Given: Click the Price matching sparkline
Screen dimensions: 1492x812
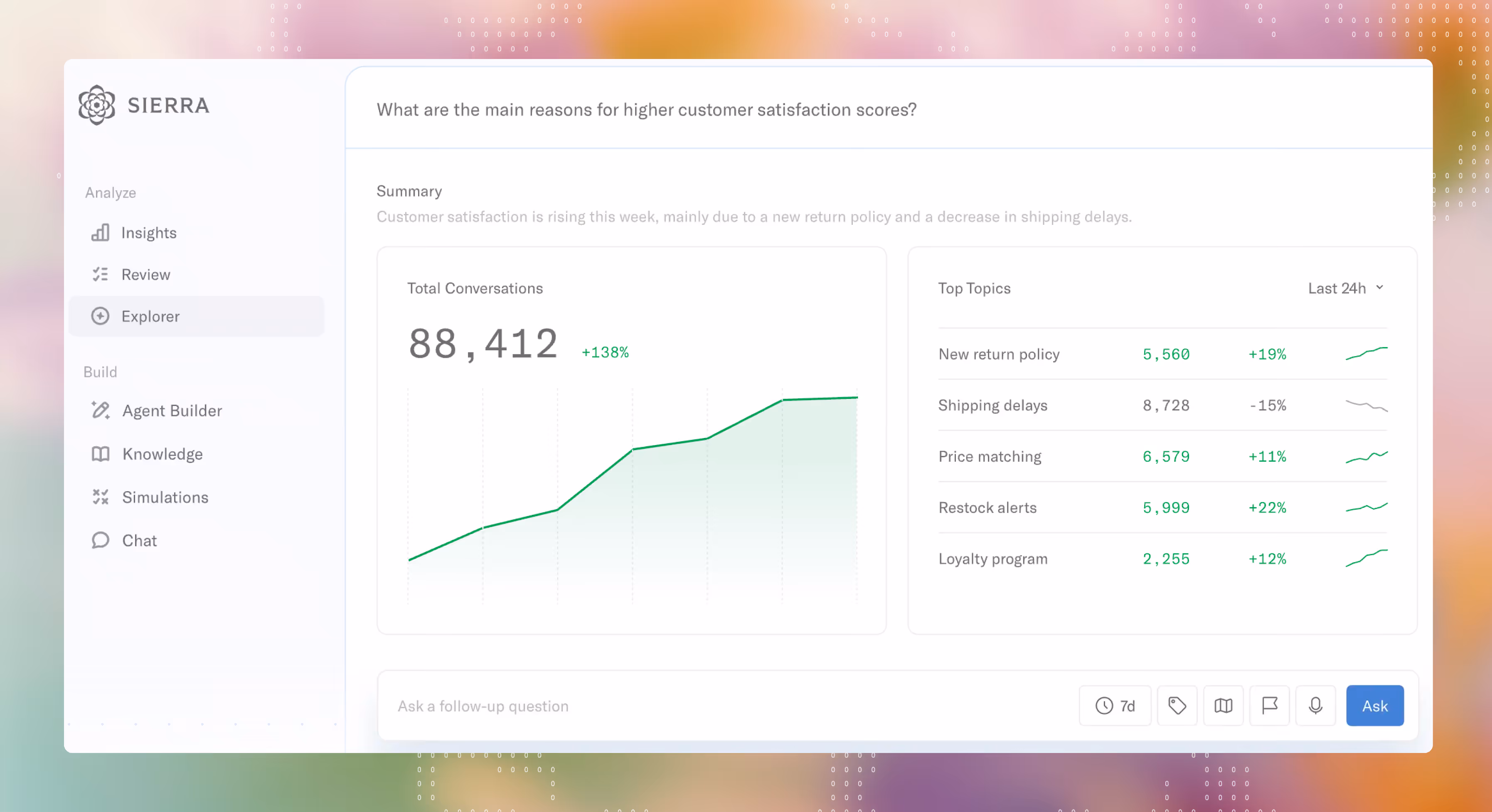Looking at the screenshot, I should [x=1366, y=457].
